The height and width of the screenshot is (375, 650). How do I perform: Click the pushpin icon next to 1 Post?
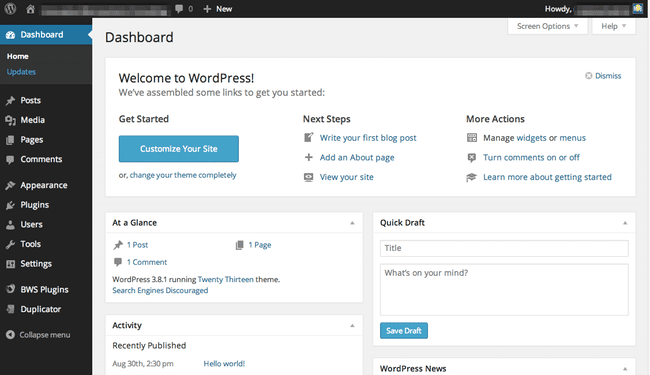click(118, 245)
